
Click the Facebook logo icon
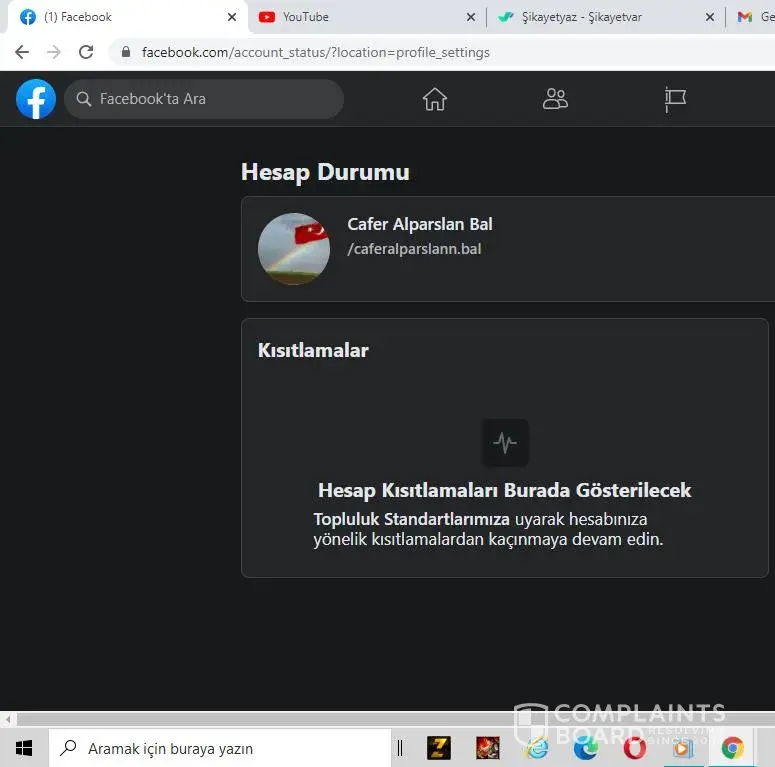pyautogui.click(x=36, y=99)
